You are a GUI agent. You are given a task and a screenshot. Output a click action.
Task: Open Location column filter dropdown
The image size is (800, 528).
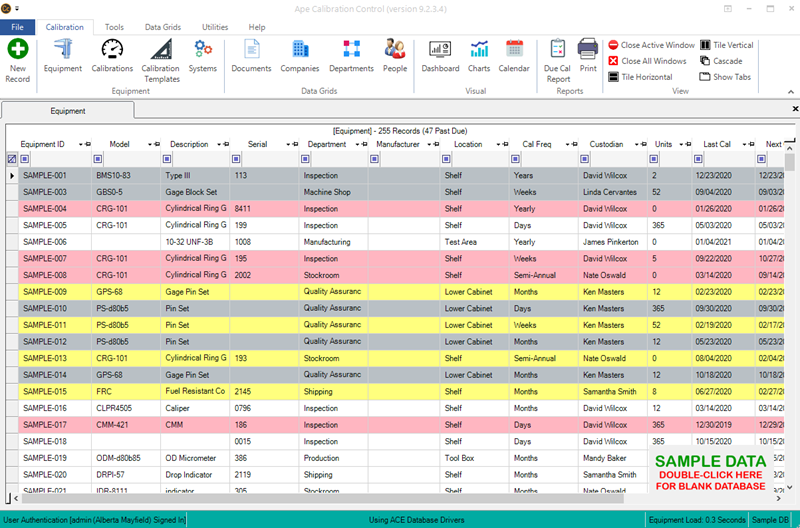(498, 145)
